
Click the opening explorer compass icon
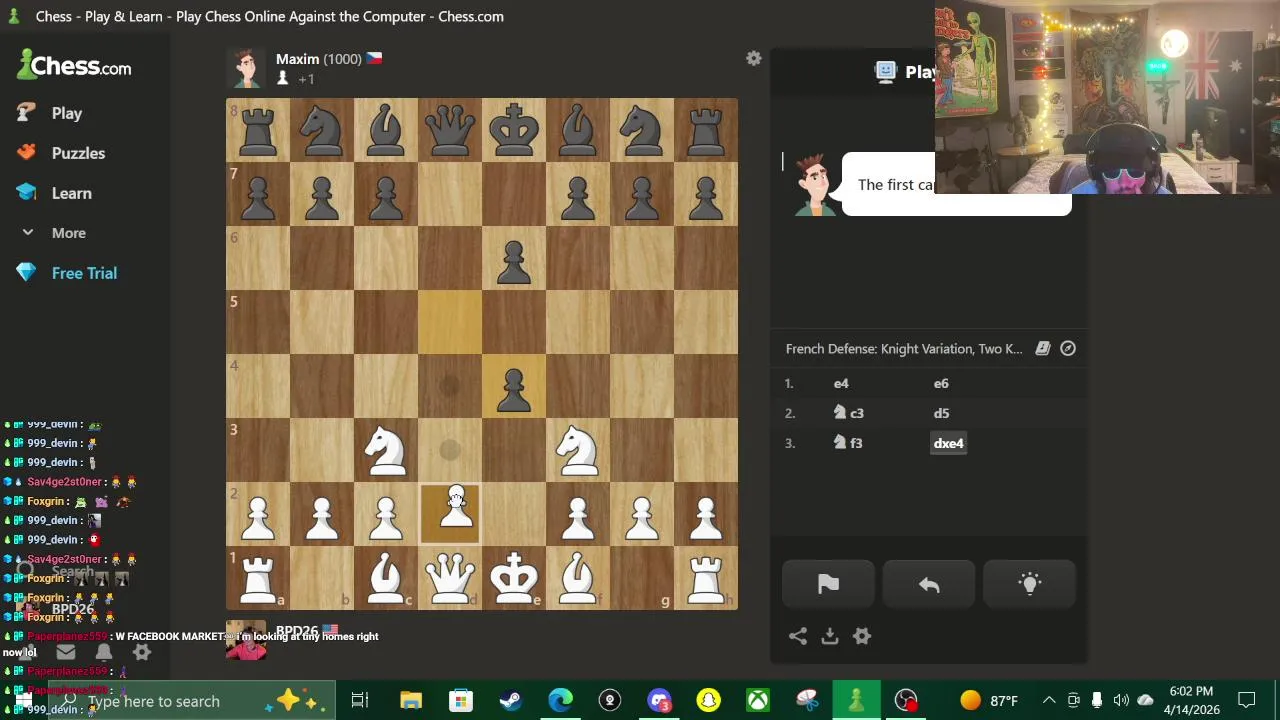click(x=1068, y=348)
